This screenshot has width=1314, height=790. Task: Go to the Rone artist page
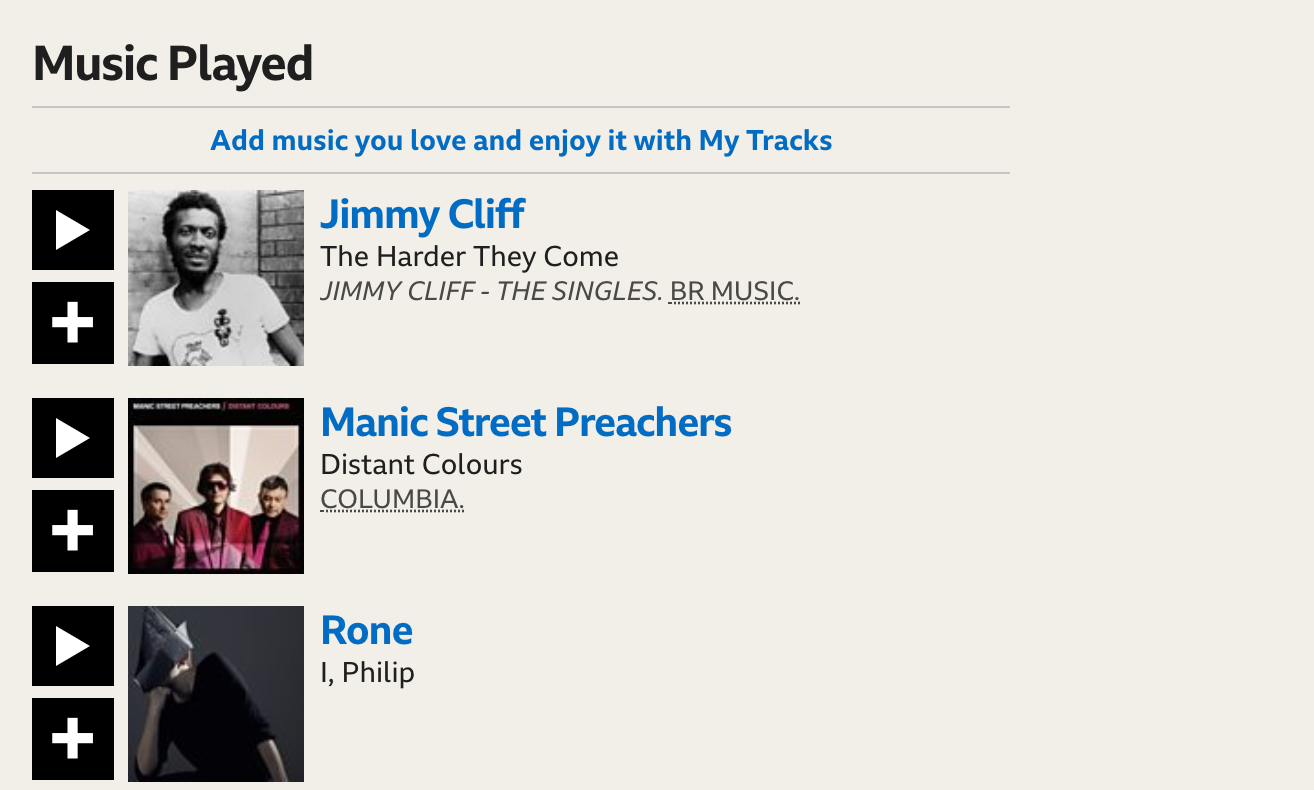click(x=366, y=631)
